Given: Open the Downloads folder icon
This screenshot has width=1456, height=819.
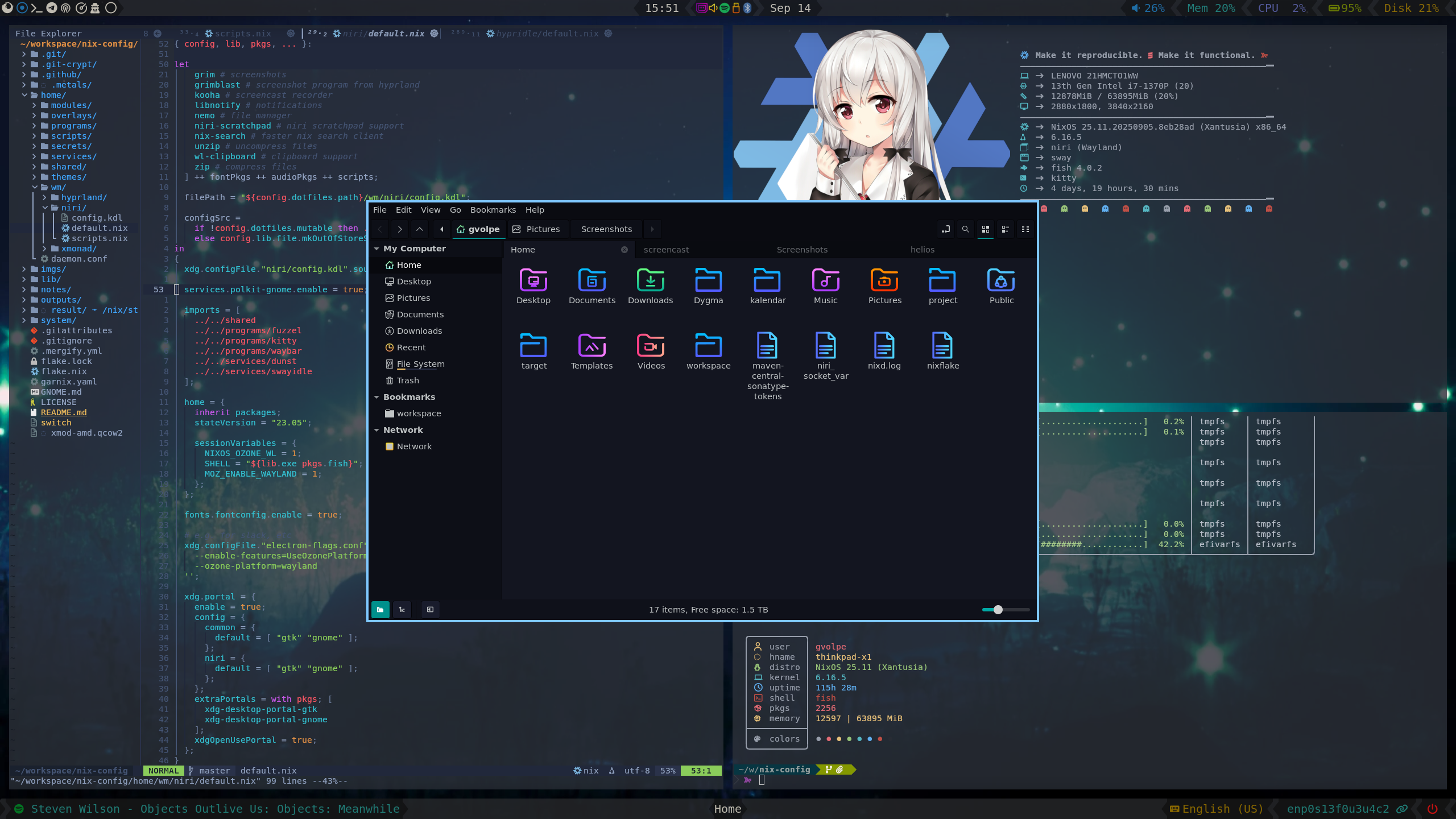Looking at the screenshot, I should click(650, 280).
